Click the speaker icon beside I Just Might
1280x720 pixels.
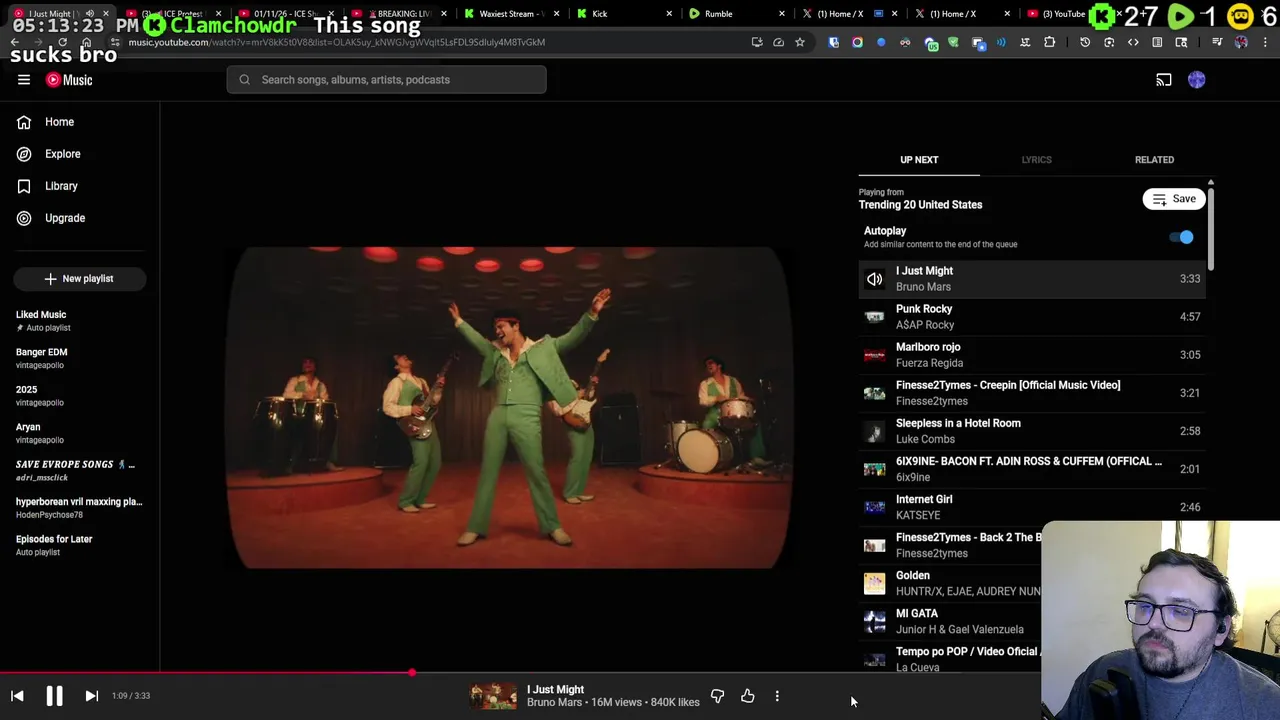coord(875,279)
